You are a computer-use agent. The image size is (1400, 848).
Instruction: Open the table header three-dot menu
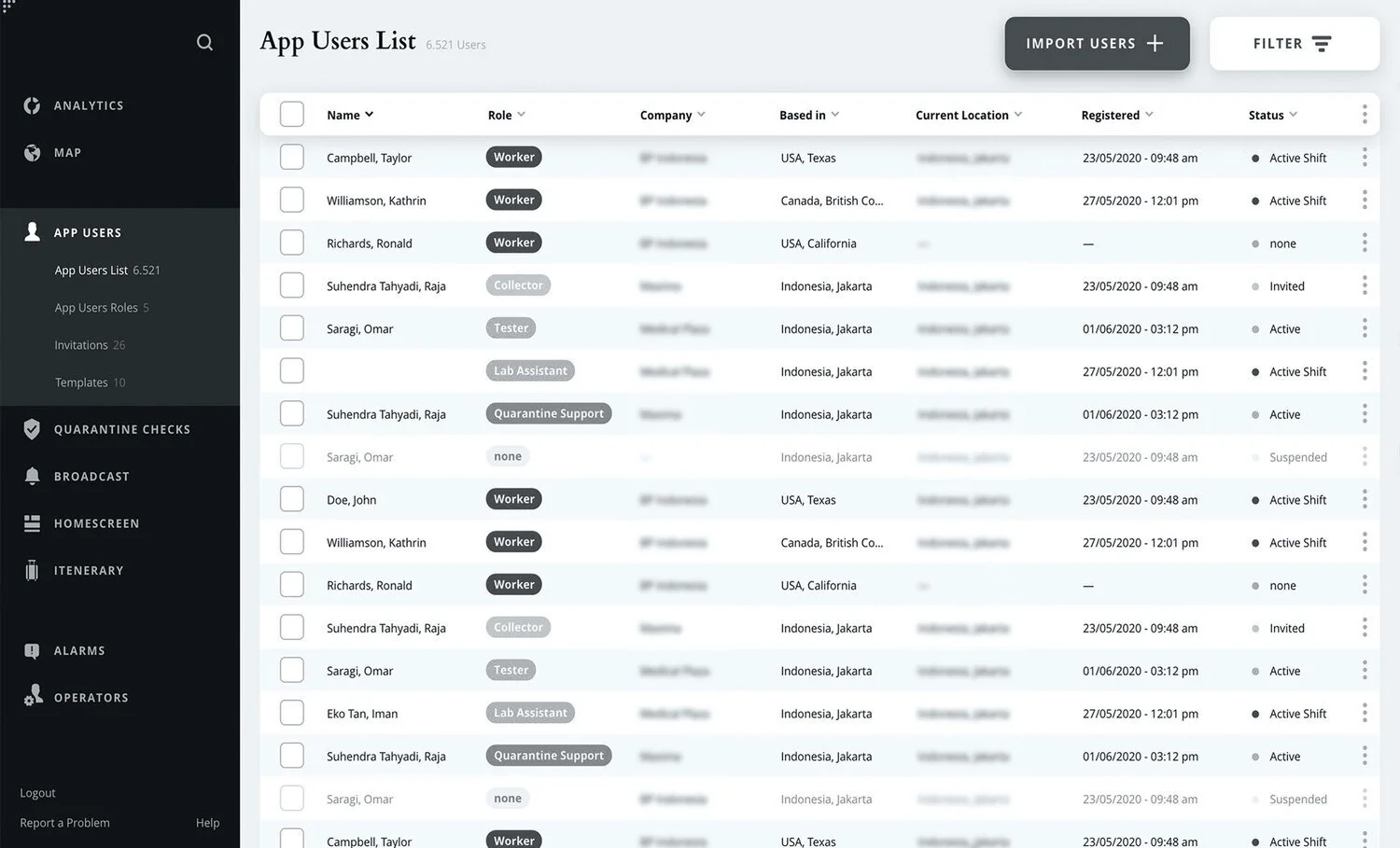1365,114
